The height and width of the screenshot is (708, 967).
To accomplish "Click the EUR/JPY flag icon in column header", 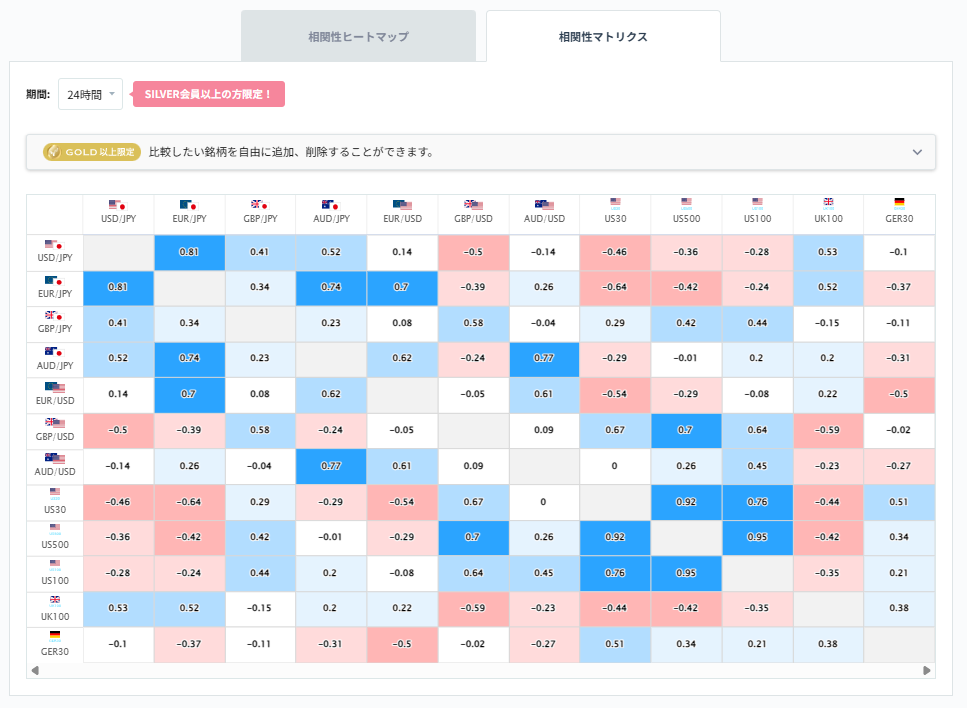I will pyautogui.click(x=189, y=203).
